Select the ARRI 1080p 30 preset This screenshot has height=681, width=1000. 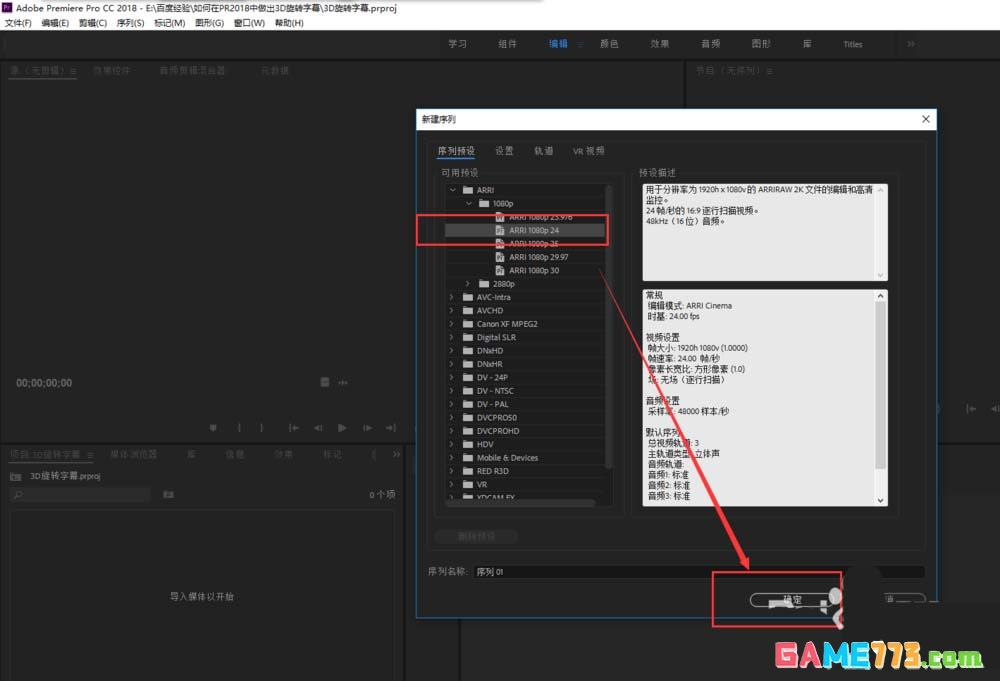[525, 270]
